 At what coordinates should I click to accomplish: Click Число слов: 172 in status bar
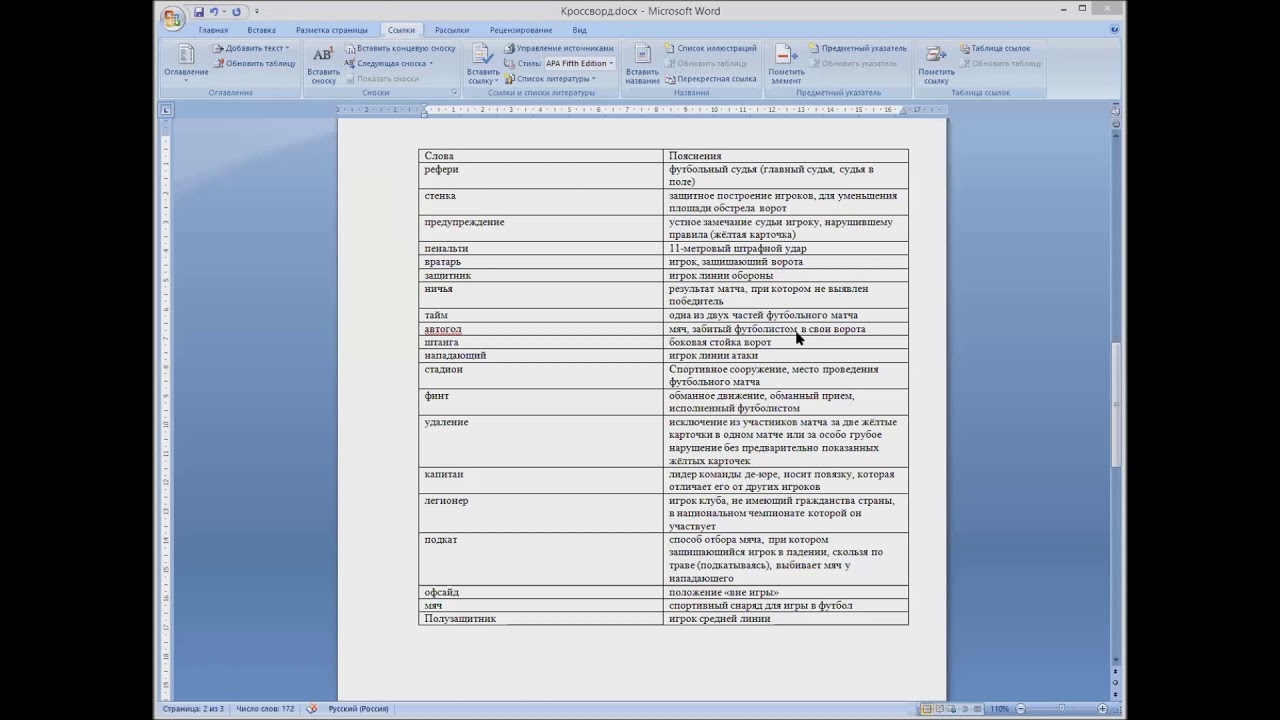click(x=265, y=709)
